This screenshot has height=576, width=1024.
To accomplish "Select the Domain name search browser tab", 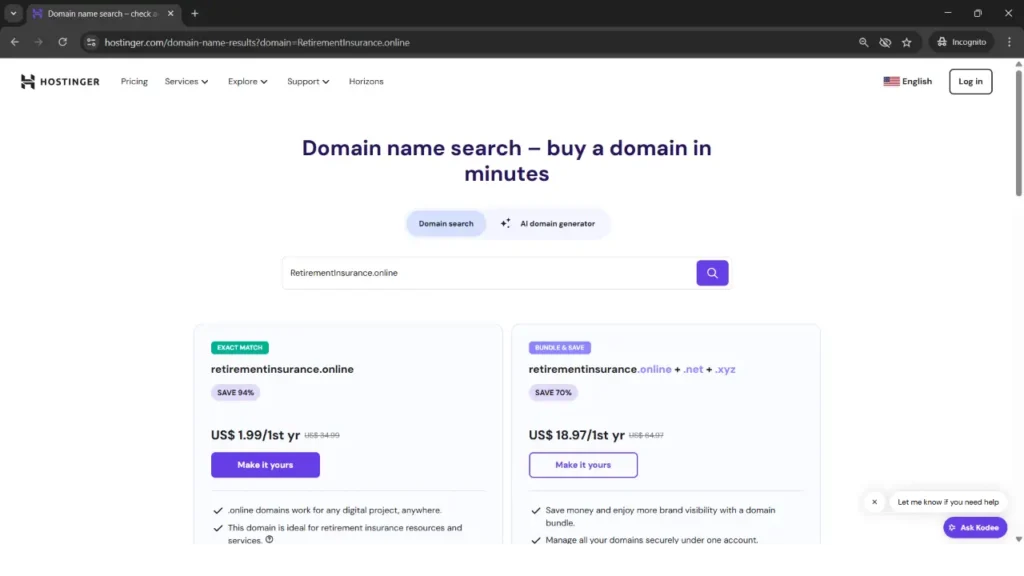I will tap(103, 14).
